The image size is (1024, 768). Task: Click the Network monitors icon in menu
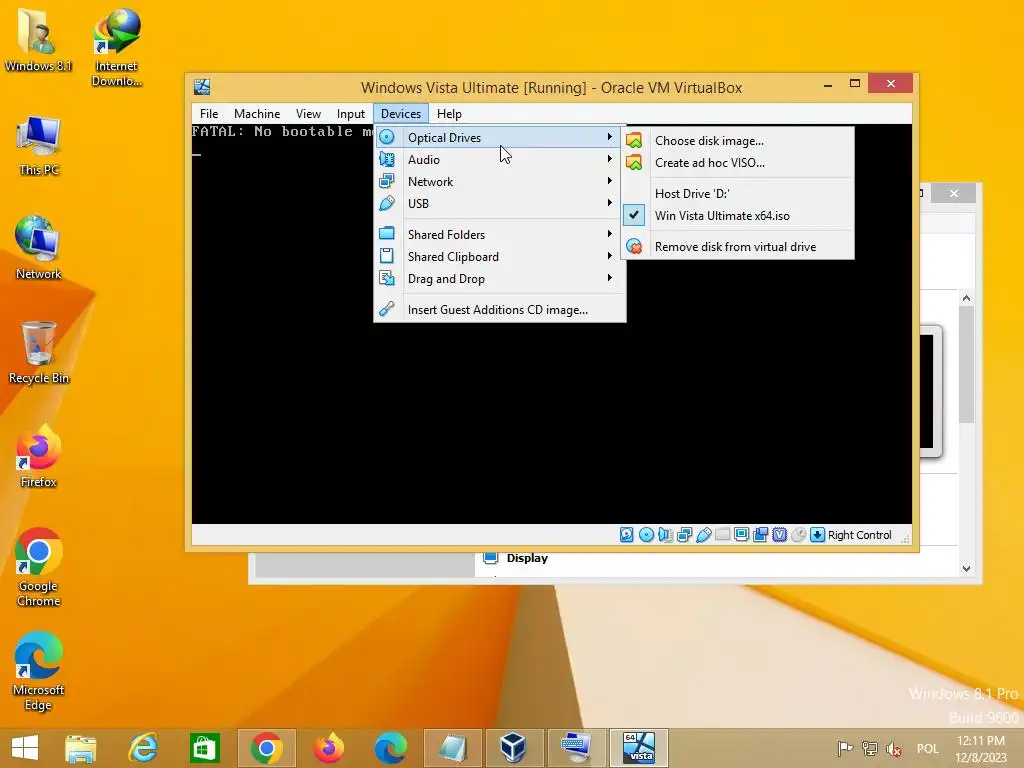click(x=387, y=181)
